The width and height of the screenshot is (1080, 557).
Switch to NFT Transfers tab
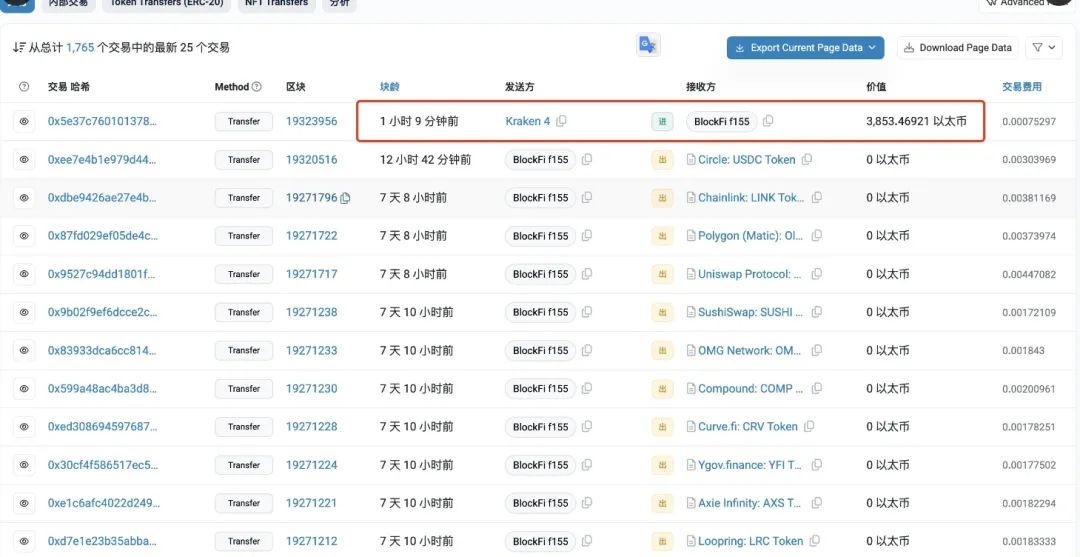point(277,3)
